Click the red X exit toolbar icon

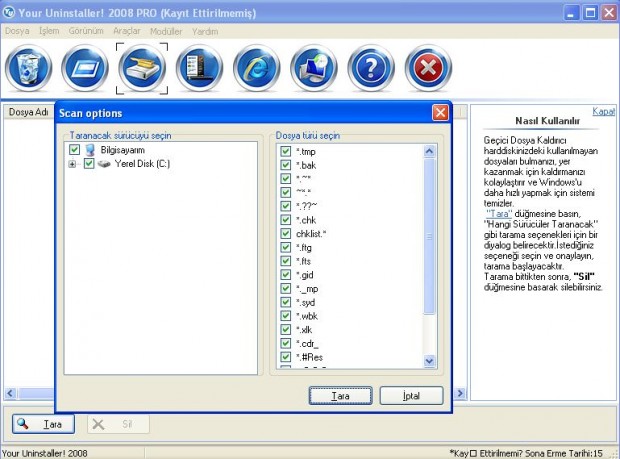pyautogui.click(x=428, y=69)
